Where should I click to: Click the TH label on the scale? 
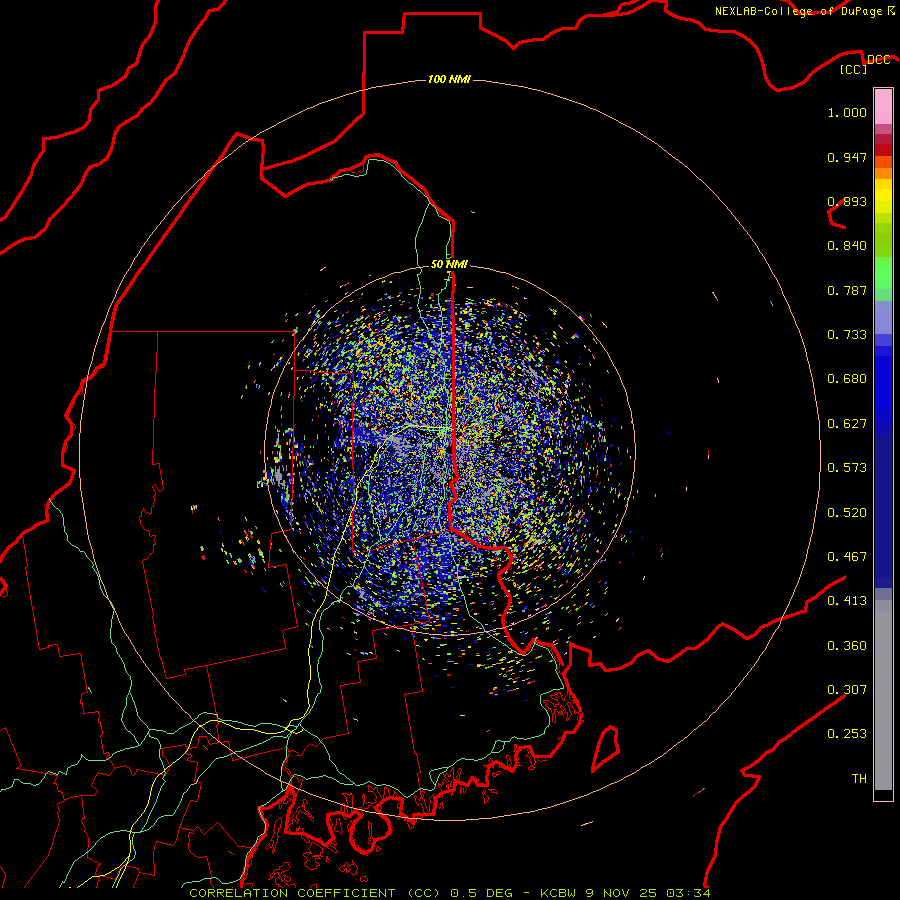click(x=859, y=779)
